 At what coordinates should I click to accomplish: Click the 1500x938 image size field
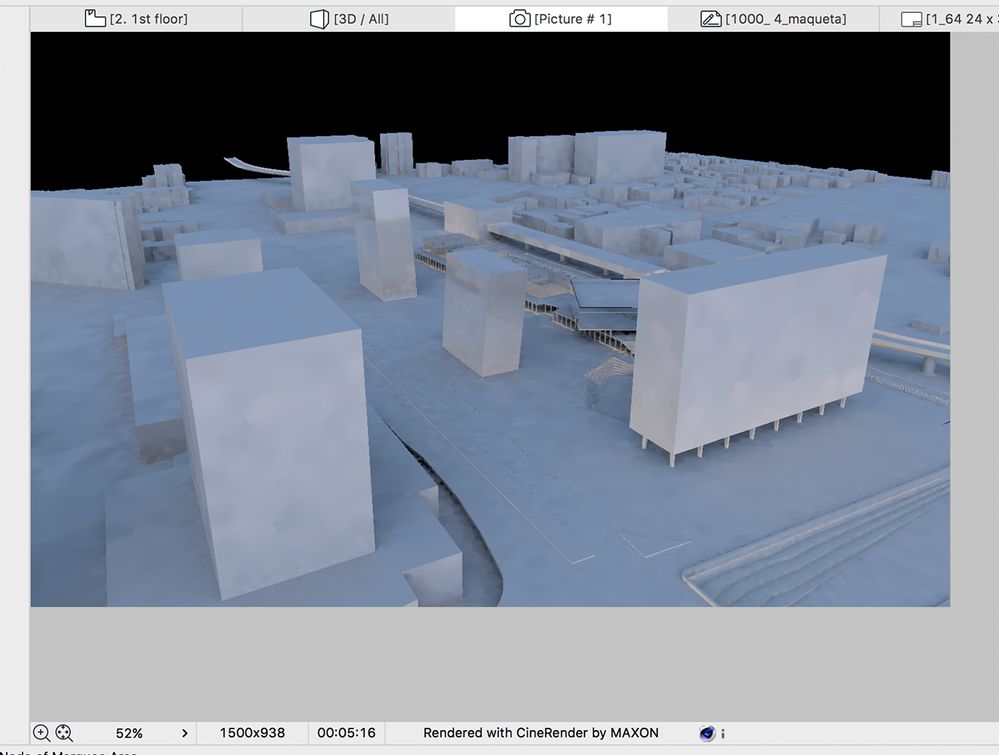250,732
